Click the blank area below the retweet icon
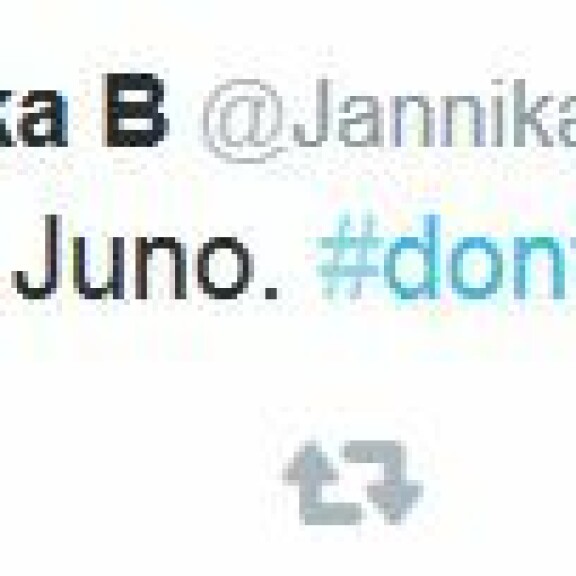The height and width of the screenshot is (576, 576). coord(353,551)
